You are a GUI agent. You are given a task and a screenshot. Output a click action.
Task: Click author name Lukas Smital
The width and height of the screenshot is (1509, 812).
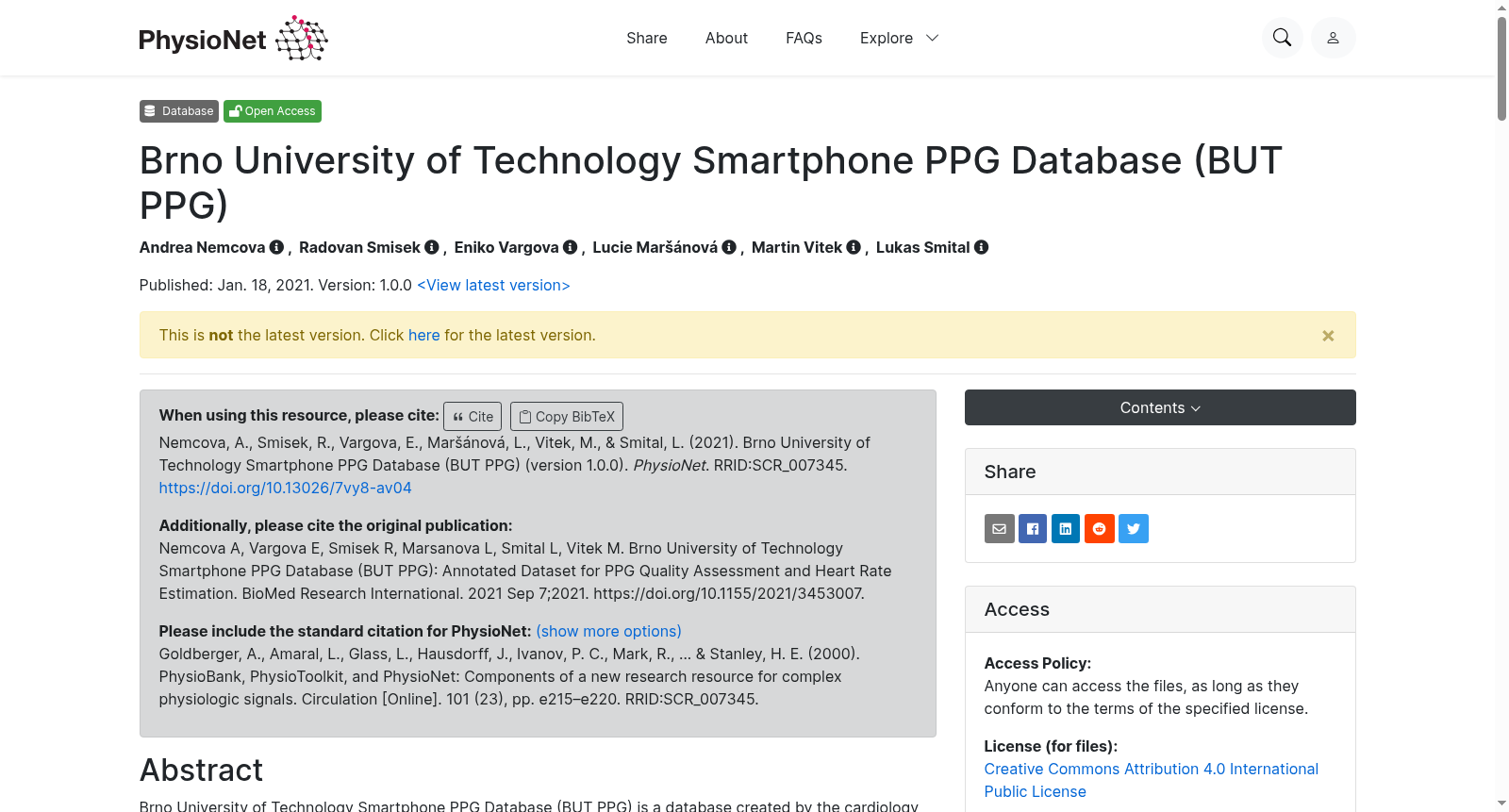(x=923, y=247)
